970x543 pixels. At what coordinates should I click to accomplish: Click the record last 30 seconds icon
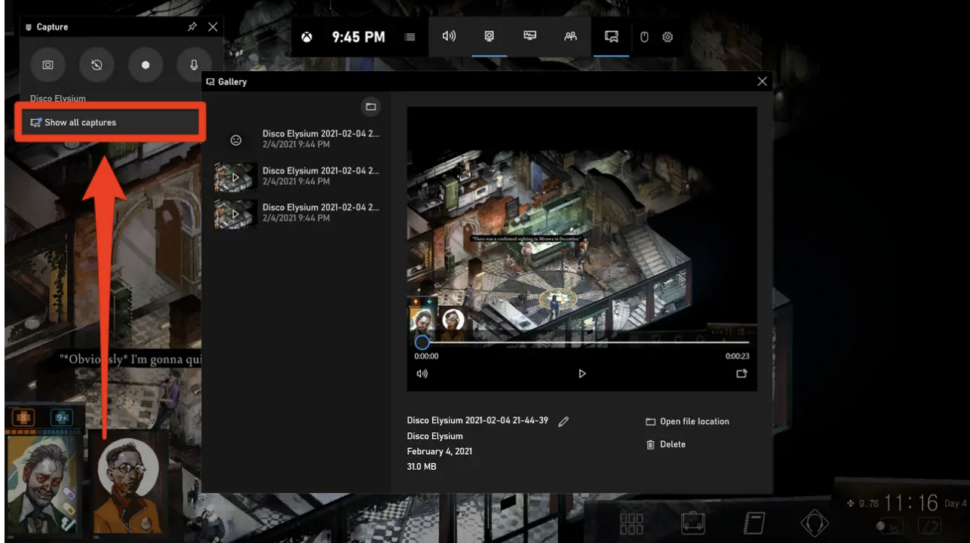[x=97, y=65]
